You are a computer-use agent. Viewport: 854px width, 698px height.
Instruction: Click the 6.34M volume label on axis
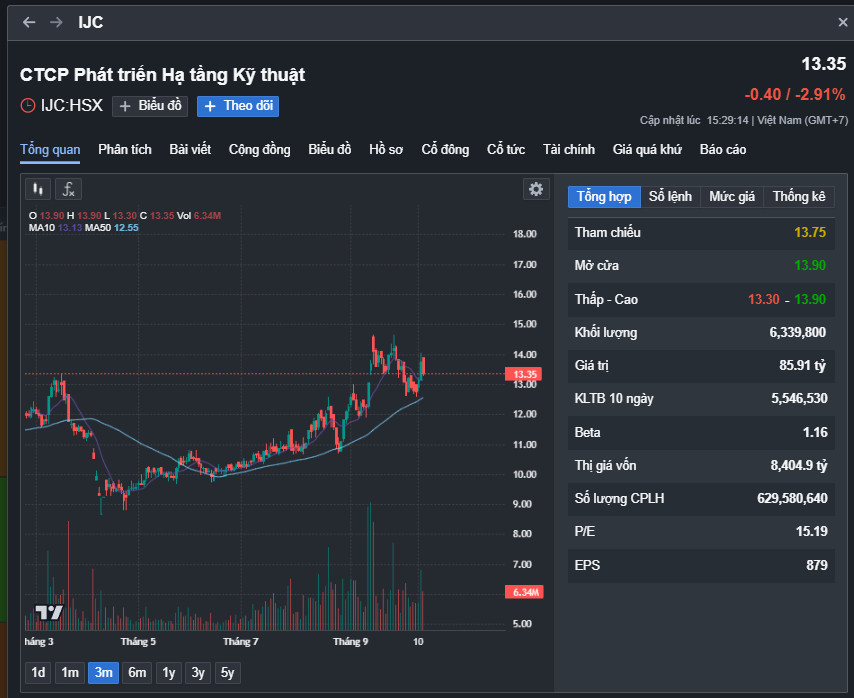click(x=526, y=592)
